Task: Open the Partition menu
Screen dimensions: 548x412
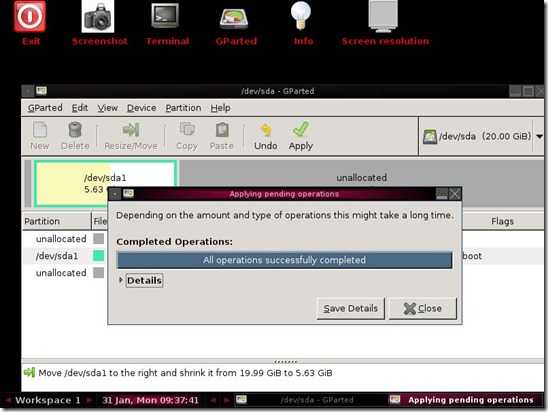Action: click(x=183, y=108)
